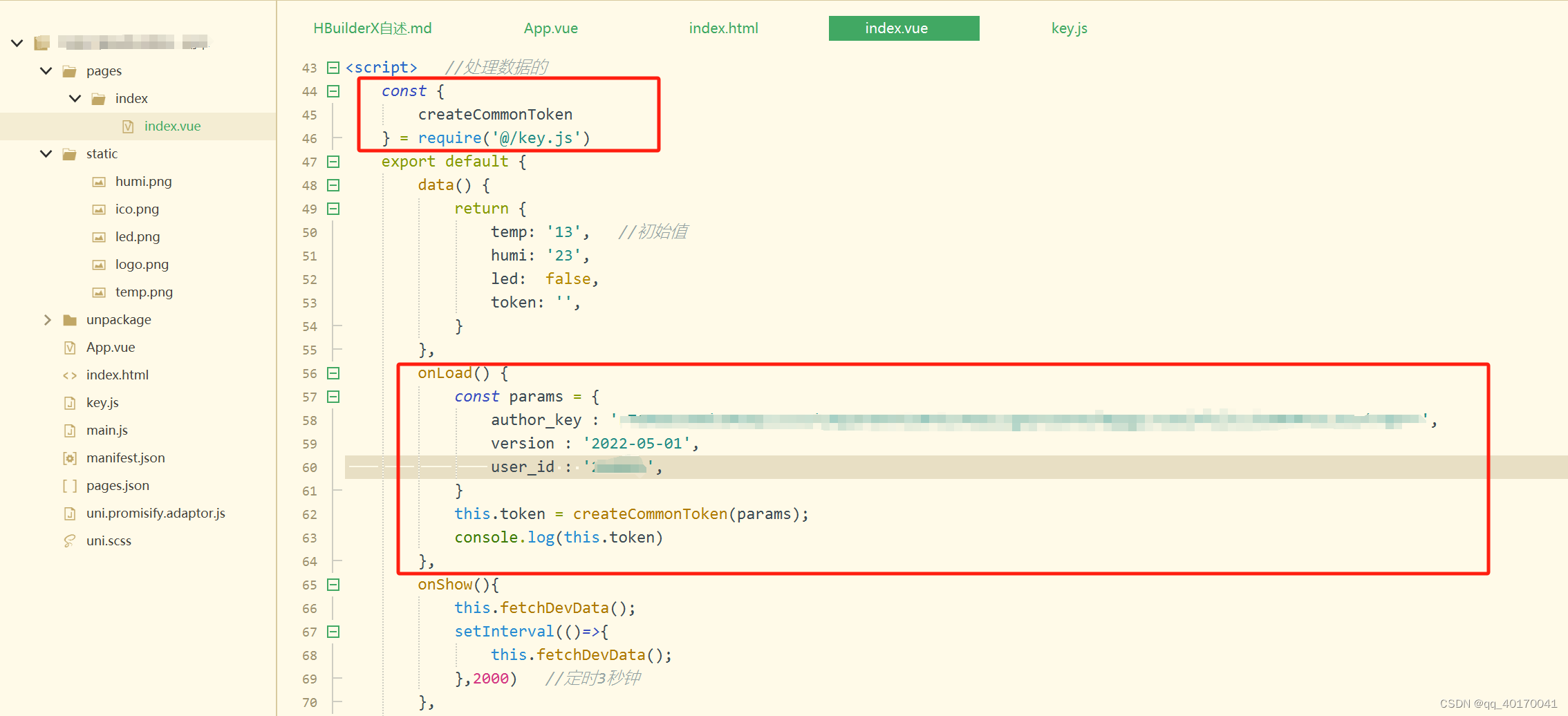This screenshot has width=1568, height=716.
Task: Click led value false on line 52
Action: [568, 279]
